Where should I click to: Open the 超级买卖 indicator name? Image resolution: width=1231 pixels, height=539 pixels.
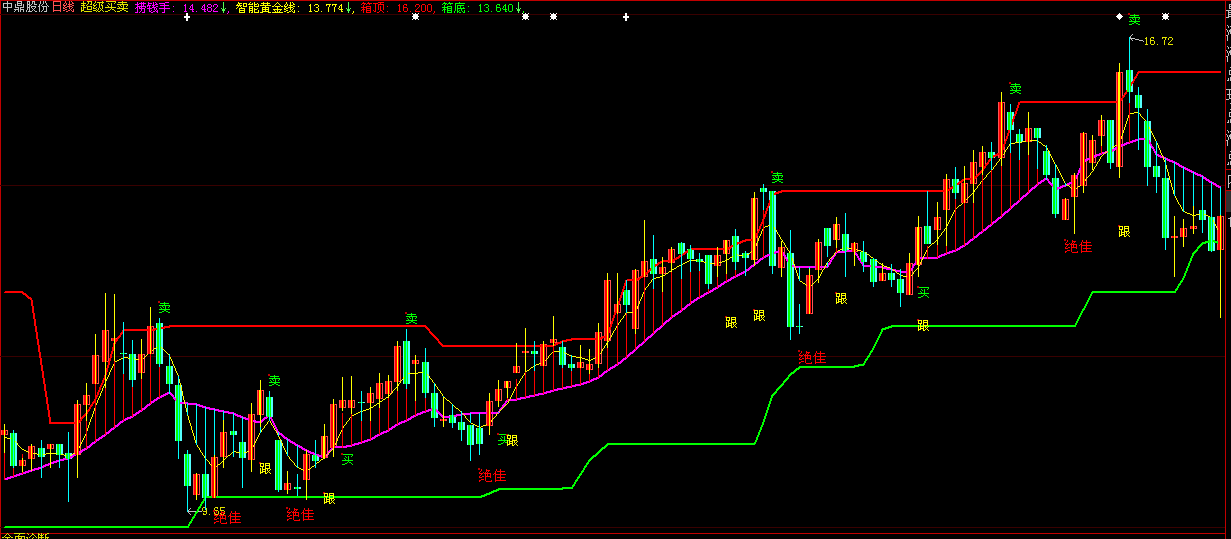104,7
